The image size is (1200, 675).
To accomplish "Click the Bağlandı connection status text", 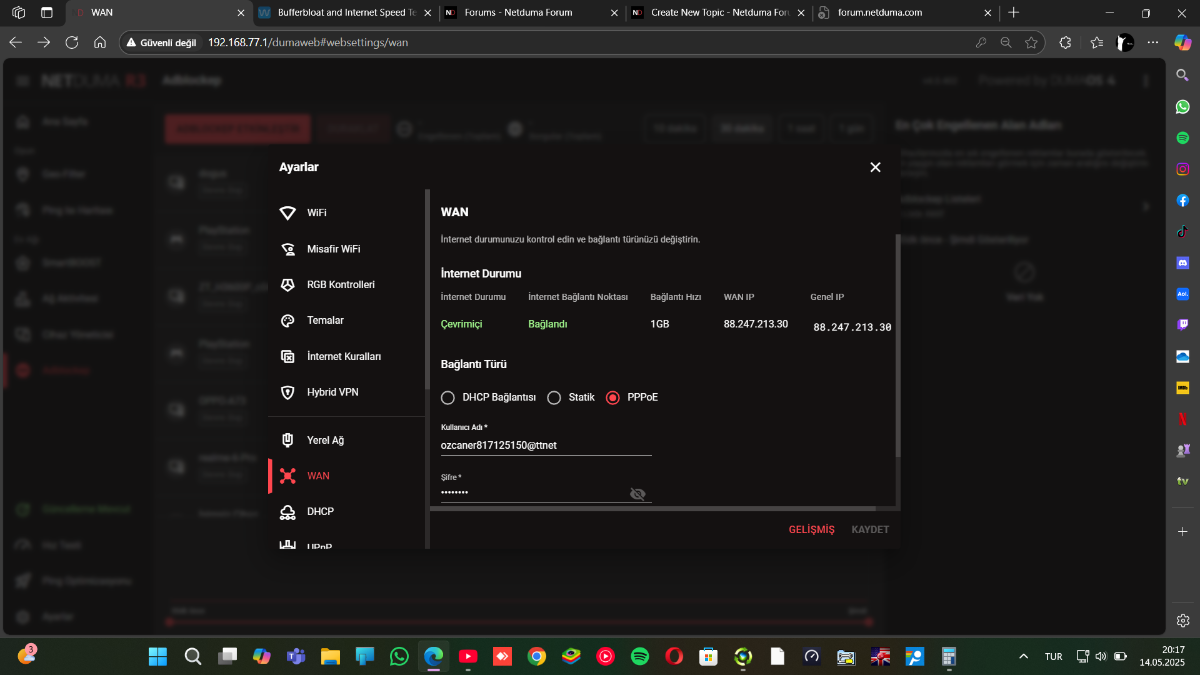I will 548,324.
